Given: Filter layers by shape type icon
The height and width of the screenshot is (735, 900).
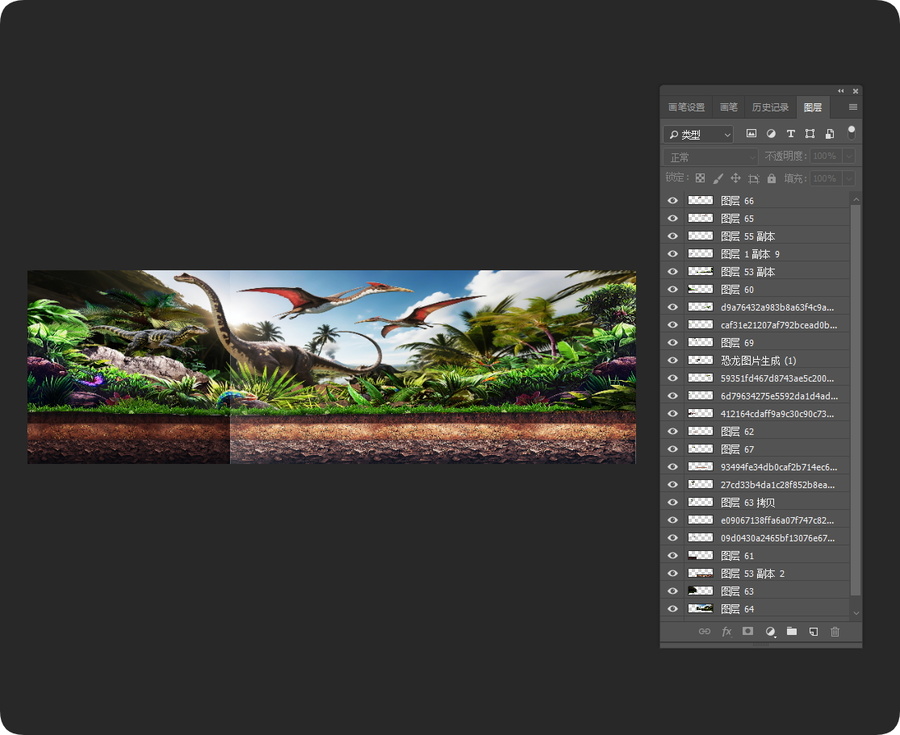Looking at the screenshot, I should click(x=810, y=134).
